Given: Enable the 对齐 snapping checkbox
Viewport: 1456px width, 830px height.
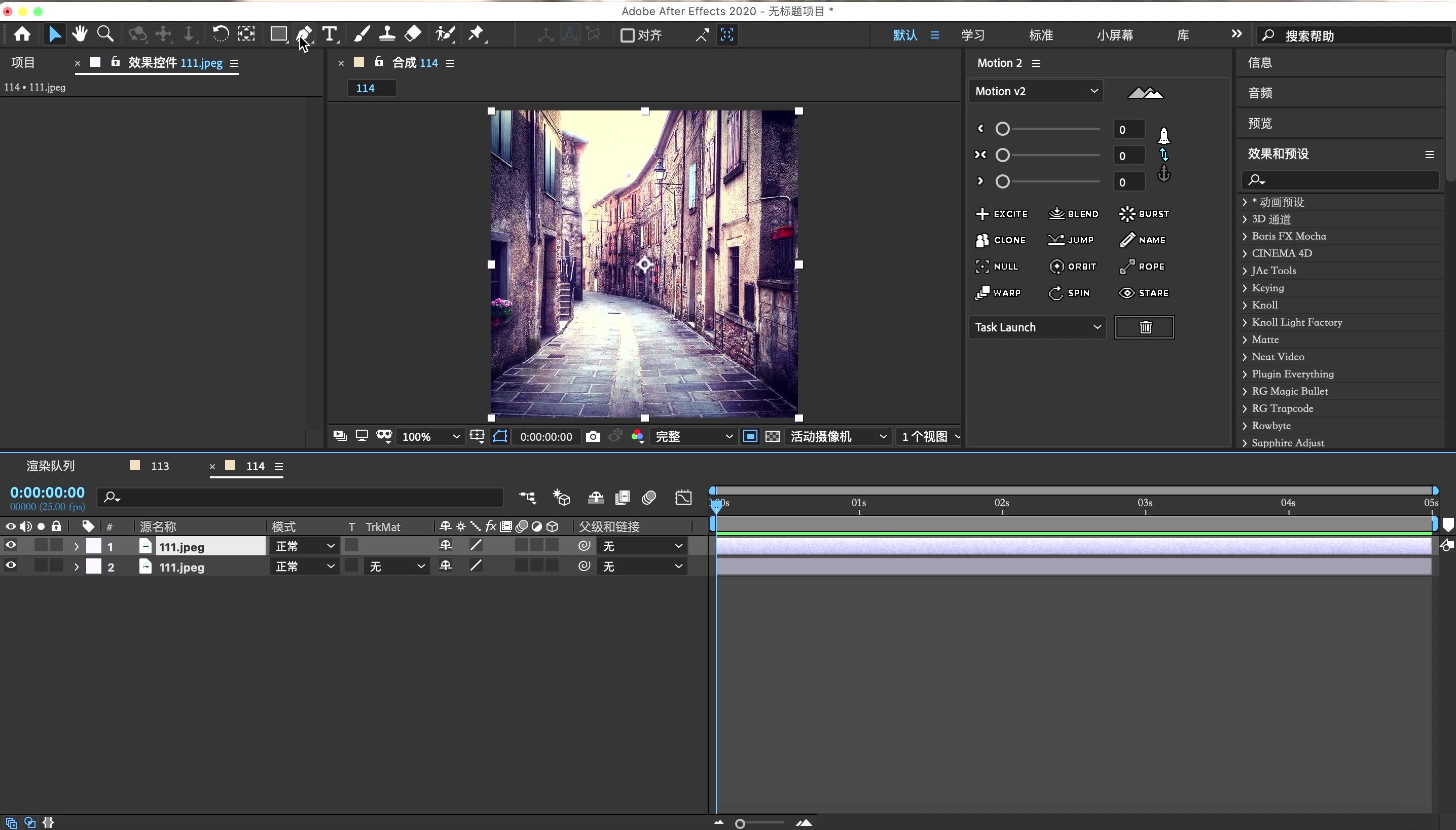Looking at the screenshot, I should coord(627,35).
